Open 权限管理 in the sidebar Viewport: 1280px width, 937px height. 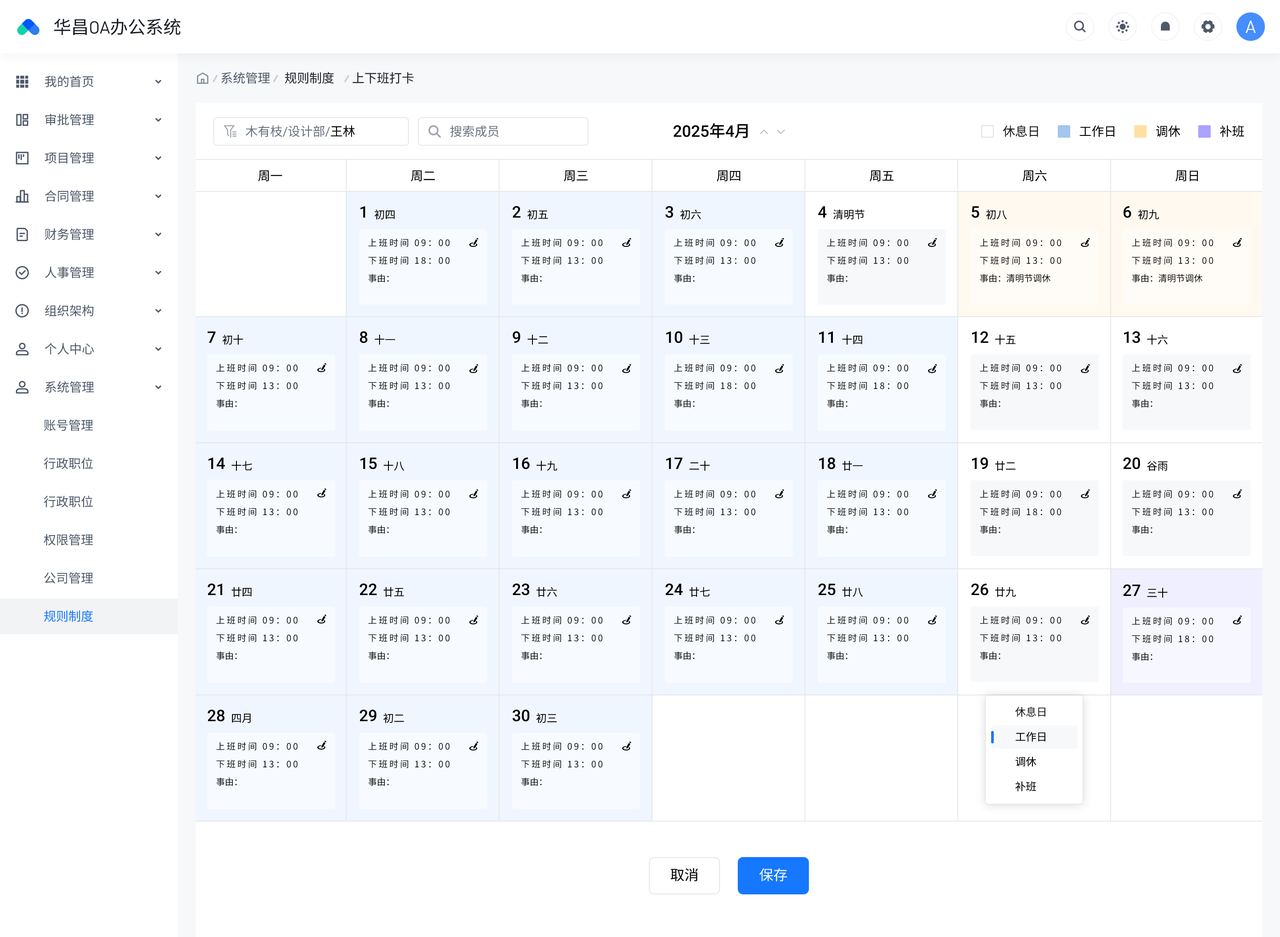tap(68, 540)
